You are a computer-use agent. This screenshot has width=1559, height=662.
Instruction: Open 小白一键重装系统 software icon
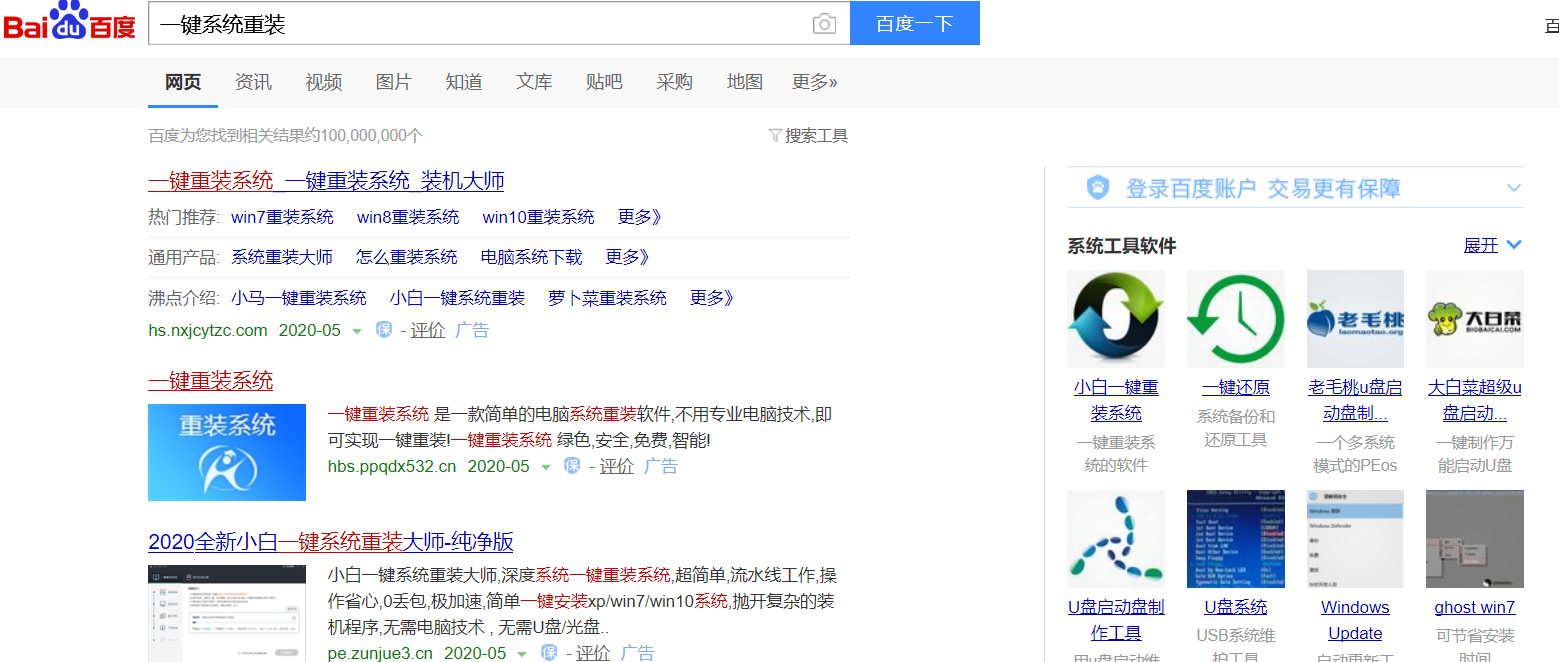[1116, 319]
